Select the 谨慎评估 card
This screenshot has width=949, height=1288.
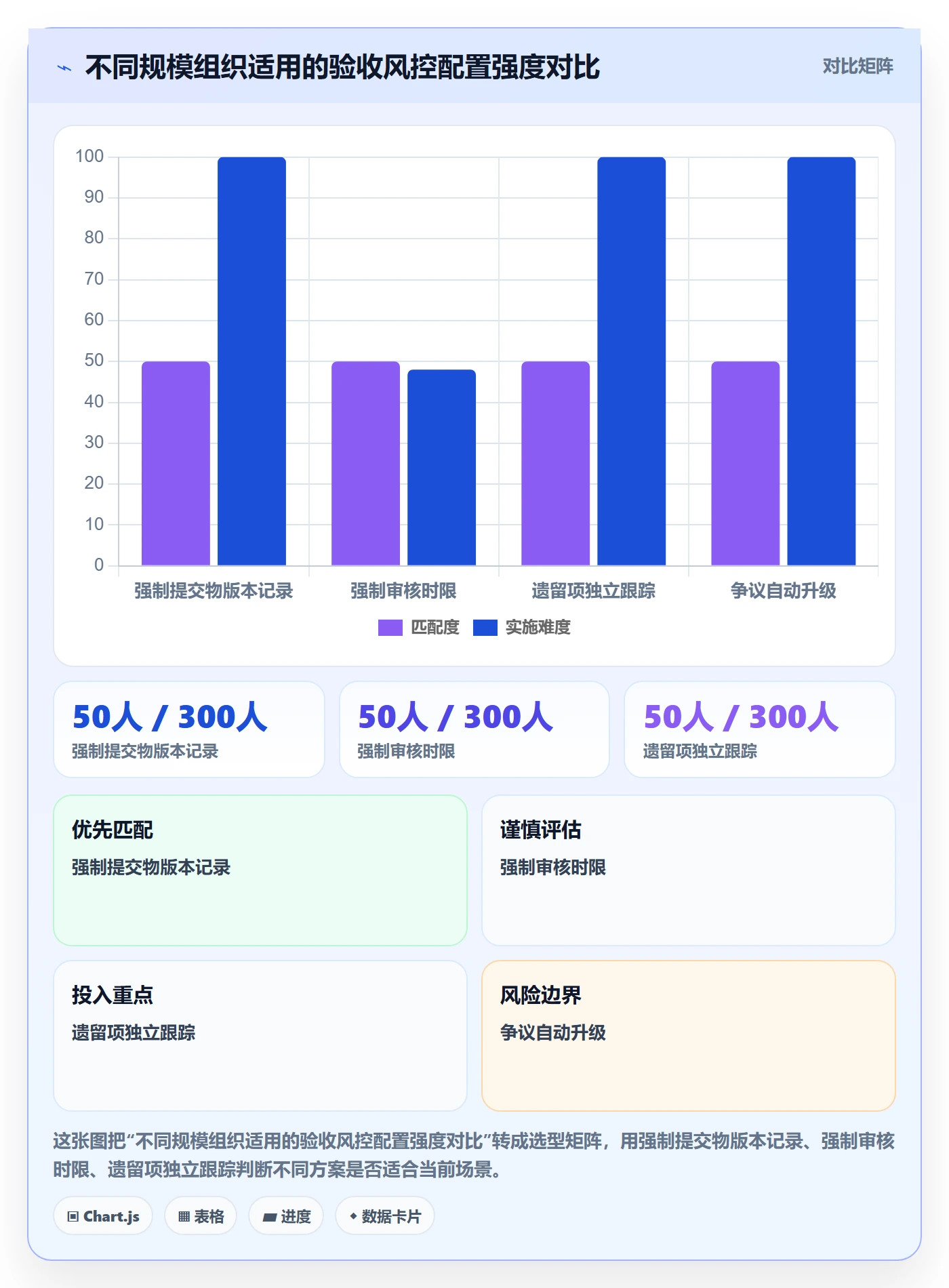click(x=689, y=870)
